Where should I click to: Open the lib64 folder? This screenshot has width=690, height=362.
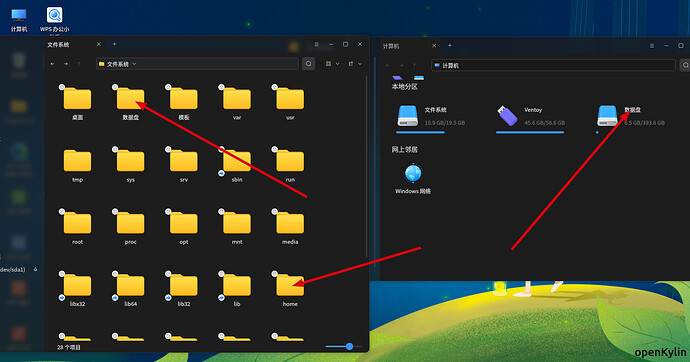click(x=130, y=285)
